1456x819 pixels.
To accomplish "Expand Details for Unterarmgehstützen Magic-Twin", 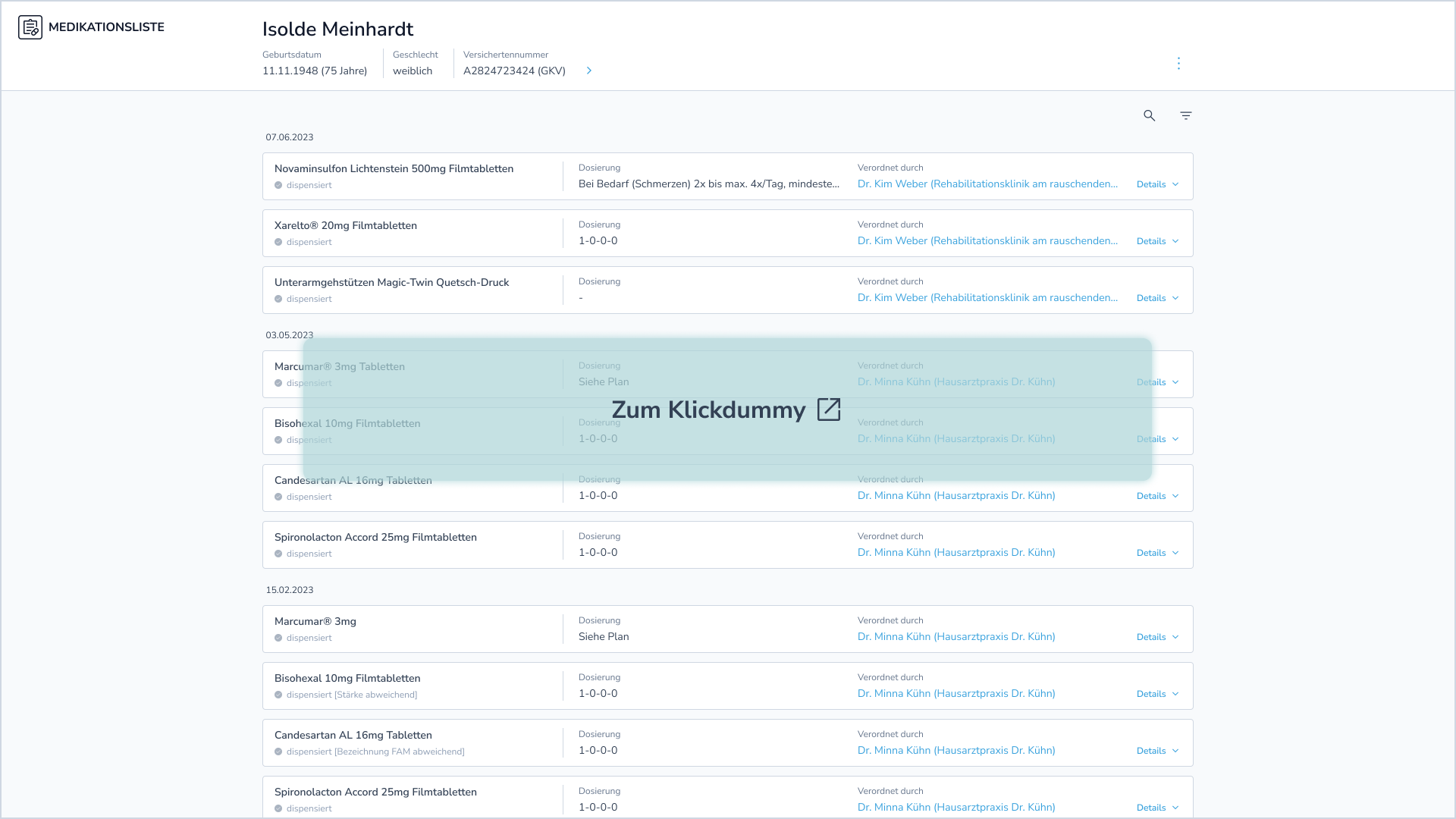I will tap(1157, 298).
